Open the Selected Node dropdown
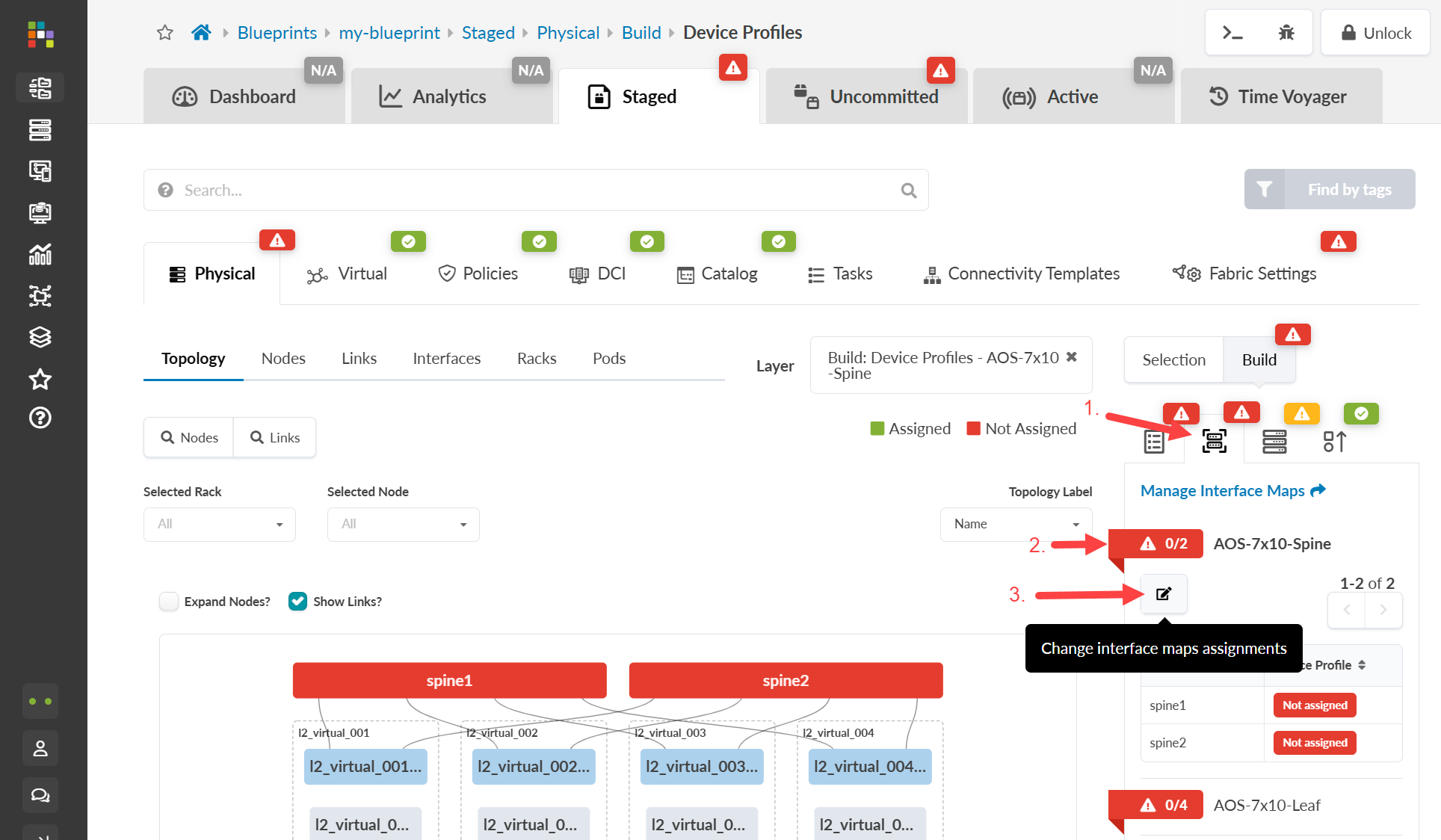This screenshot has height=840, width=1441. [x=403, y=525]
